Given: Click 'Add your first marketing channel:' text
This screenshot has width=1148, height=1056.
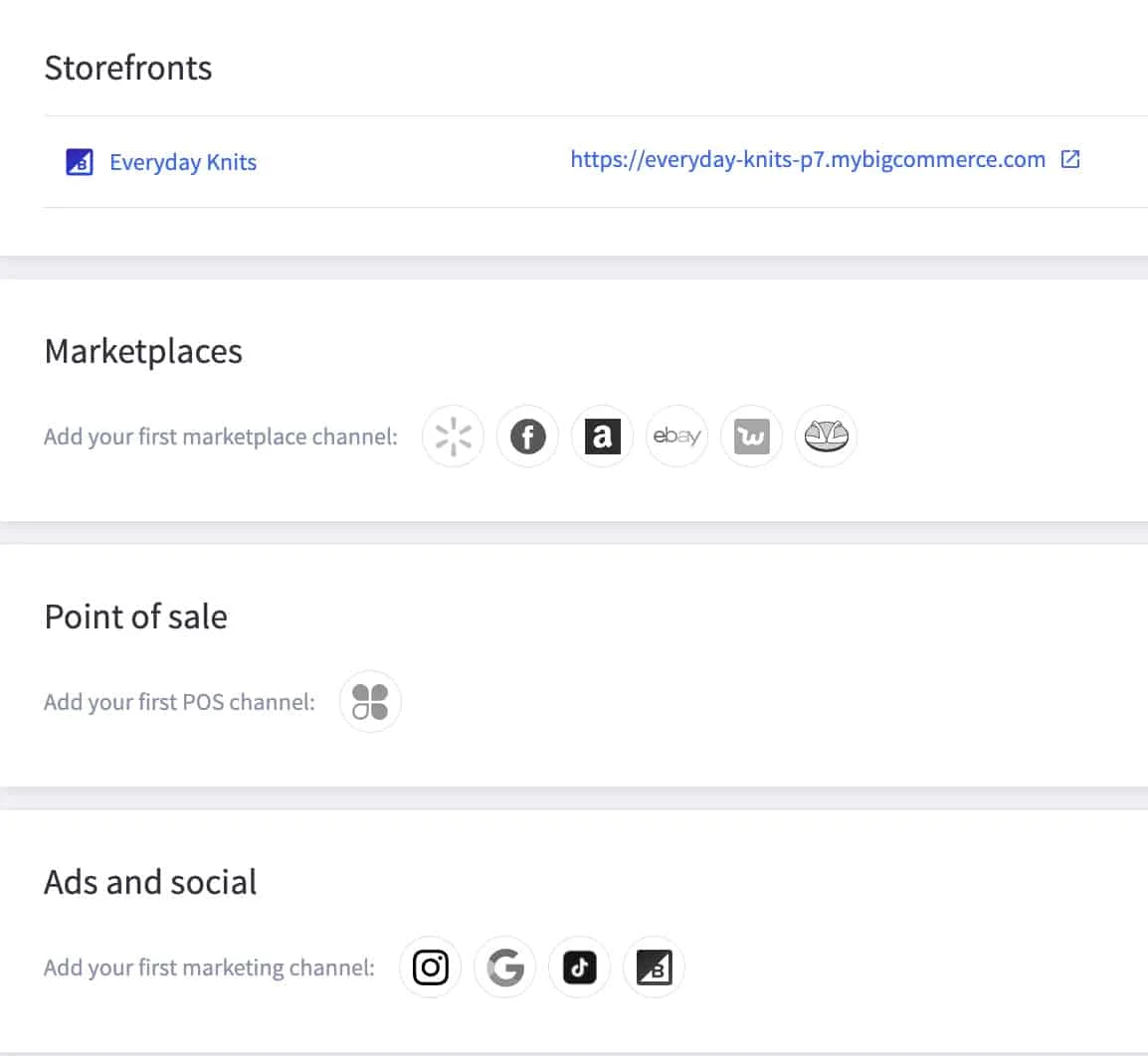Looking at the screenshot, I should (x=209, y=968).
